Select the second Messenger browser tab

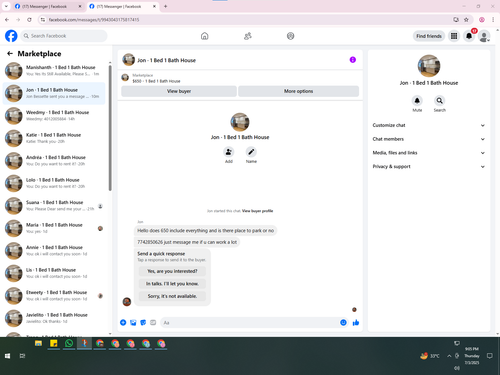(x=122, y=6)
